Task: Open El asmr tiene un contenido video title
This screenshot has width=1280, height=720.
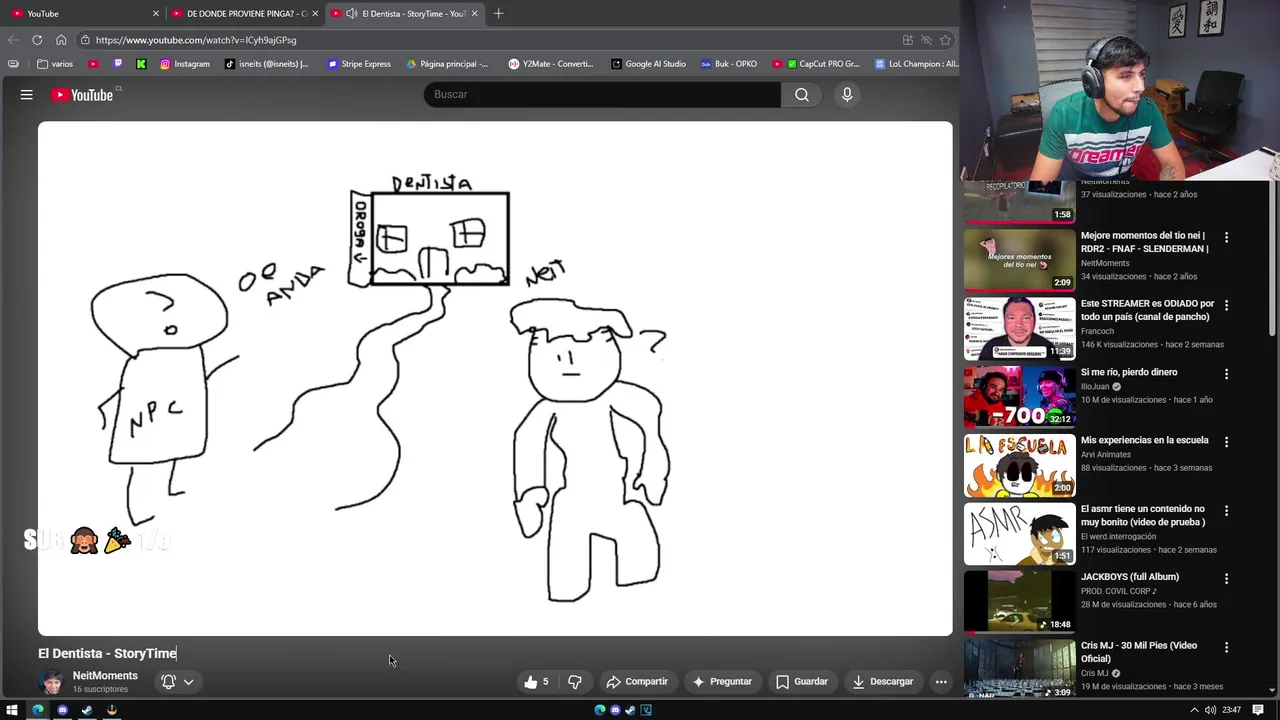Action: click(1143, 515)
